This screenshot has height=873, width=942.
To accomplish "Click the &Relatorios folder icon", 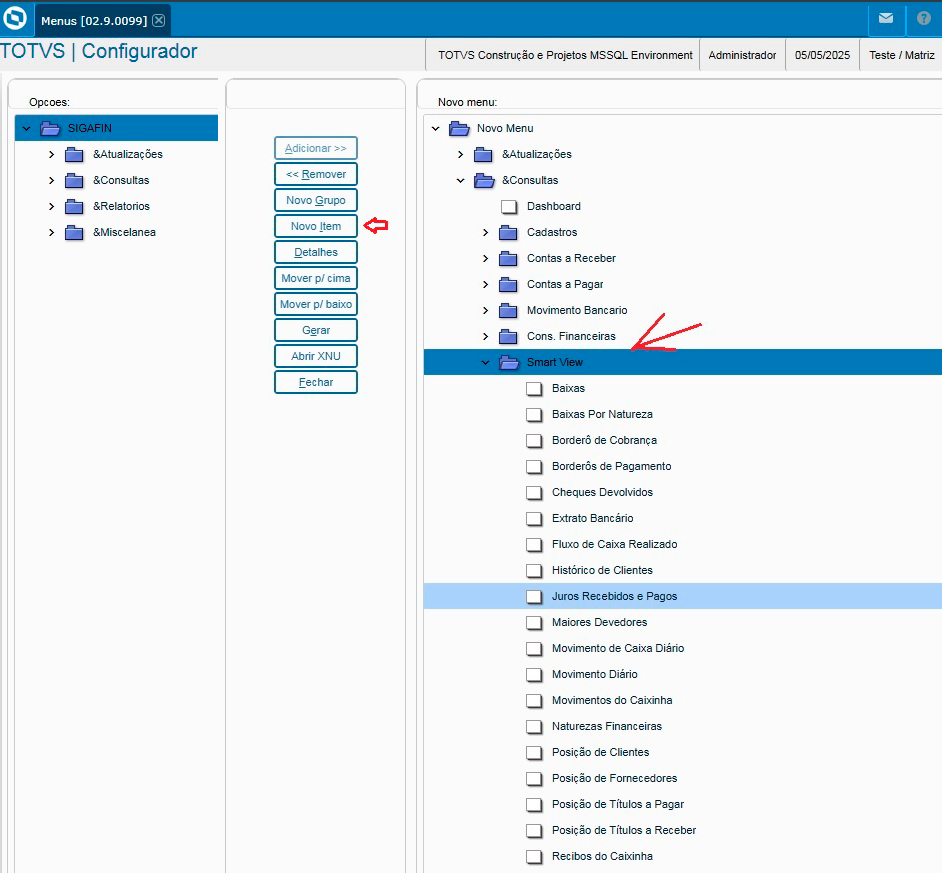I will click(74, 206).
